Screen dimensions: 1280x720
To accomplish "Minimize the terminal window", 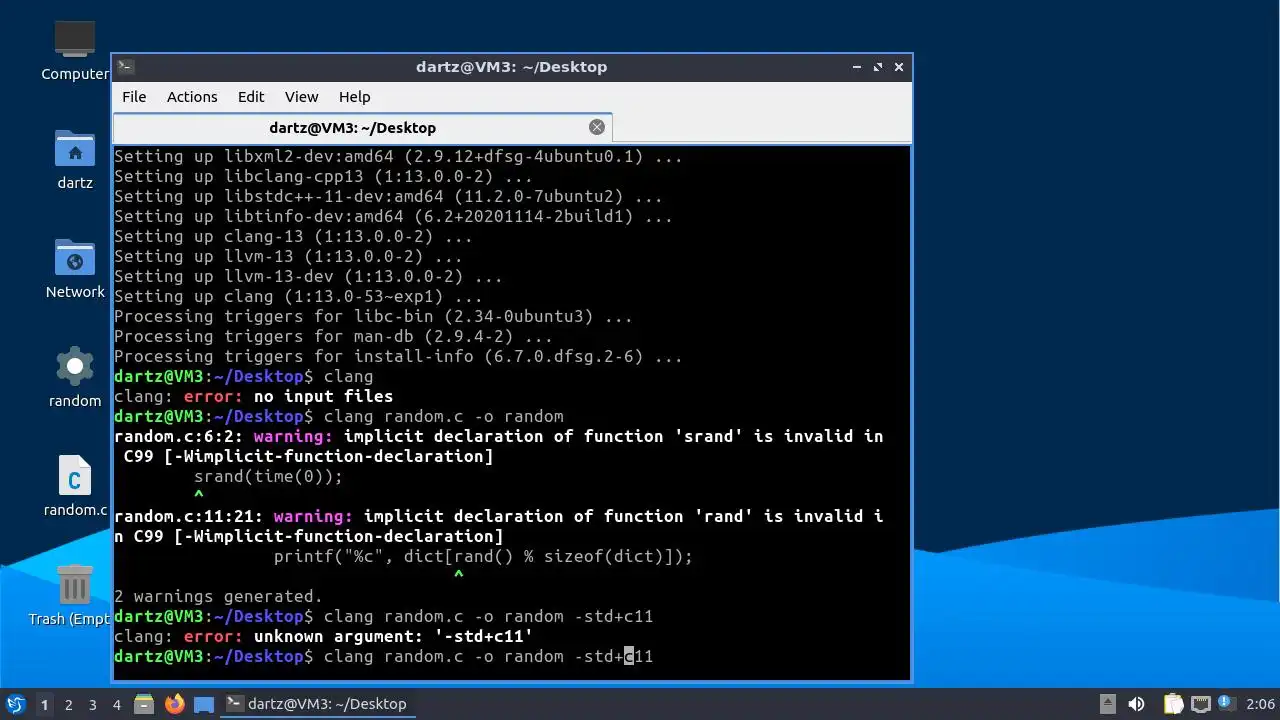I will point(857,67).
